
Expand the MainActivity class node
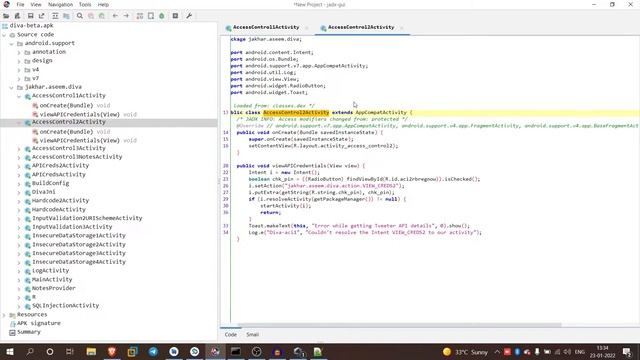19,280
